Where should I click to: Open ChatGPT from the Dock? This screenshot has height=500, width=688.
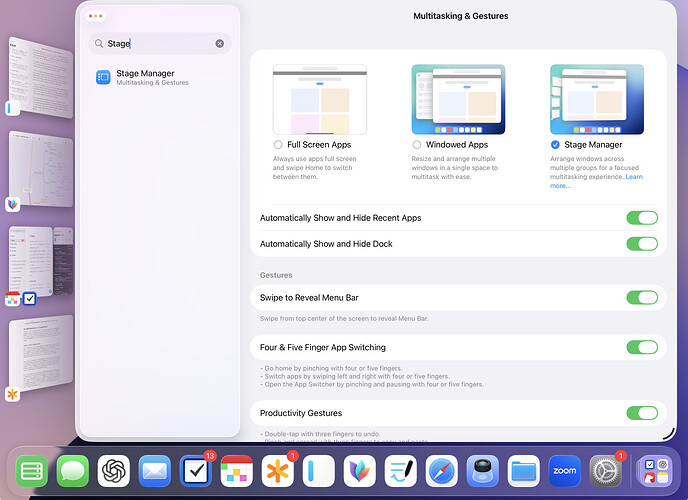click(114, 471)
